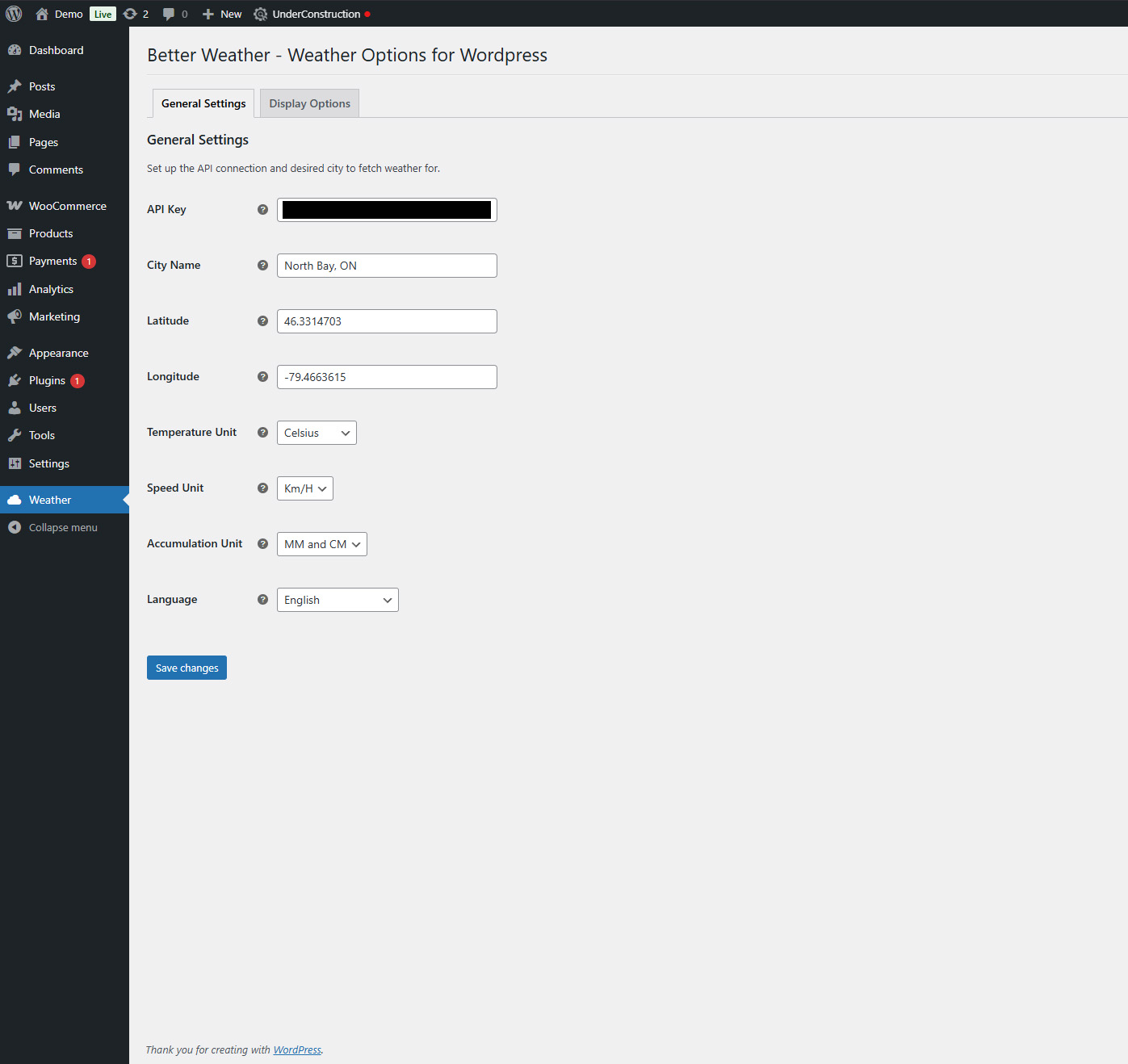Open the WooCommerce menu item
Image resolution: width=1128 pixels, height=1064 pixels.
click(x=65, y=206)
